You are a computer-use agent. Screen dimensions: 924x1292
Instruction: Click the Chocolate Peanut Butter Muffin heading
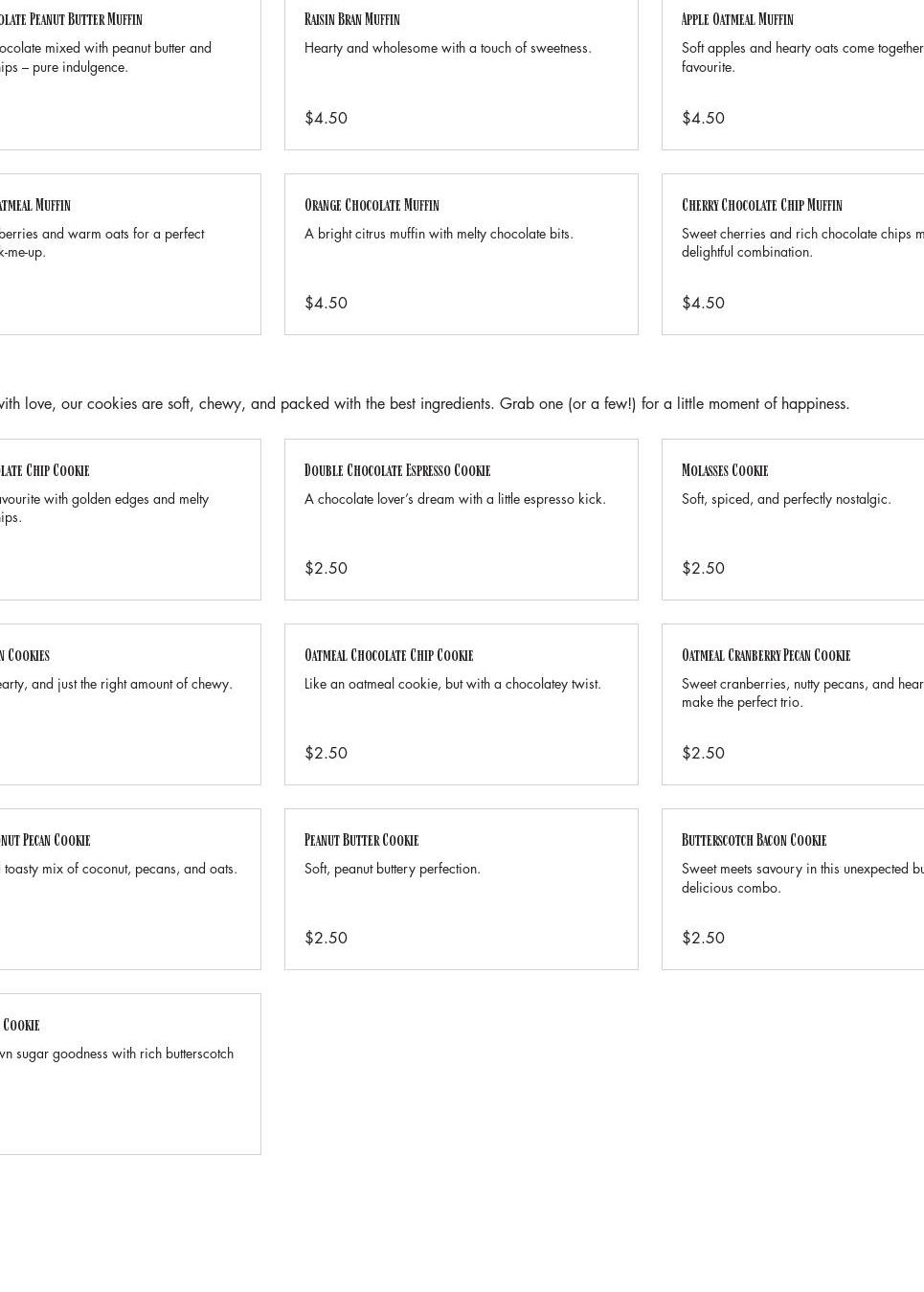point(71,19)
